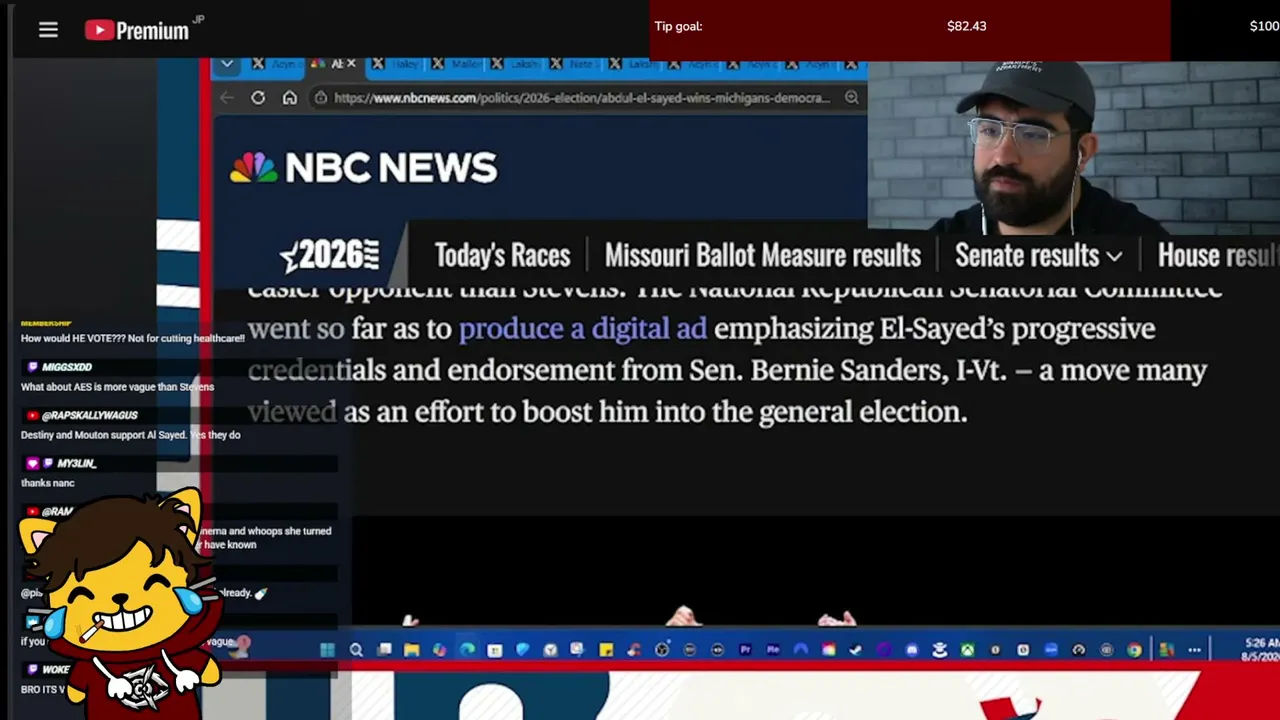Image resolution: width=1280 pixels, height=720 pixels.
Task: Open Adobe Media Encoder from taskbar
Action: click(x=773, y=650)
